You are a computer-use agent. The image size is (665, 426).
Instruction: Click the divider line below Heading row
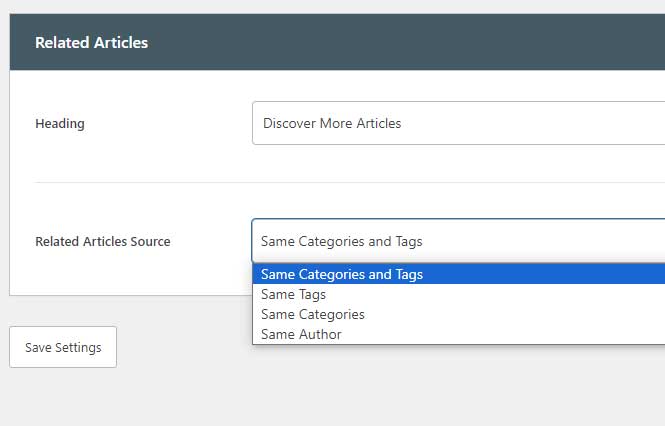tap(350, 182)
